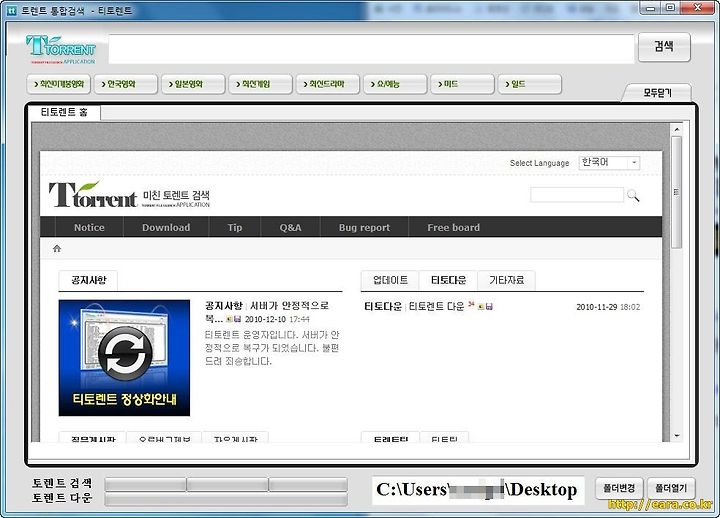The image size is (720, 518).
Task: Click the Select Language label
Action: [539, 163]
